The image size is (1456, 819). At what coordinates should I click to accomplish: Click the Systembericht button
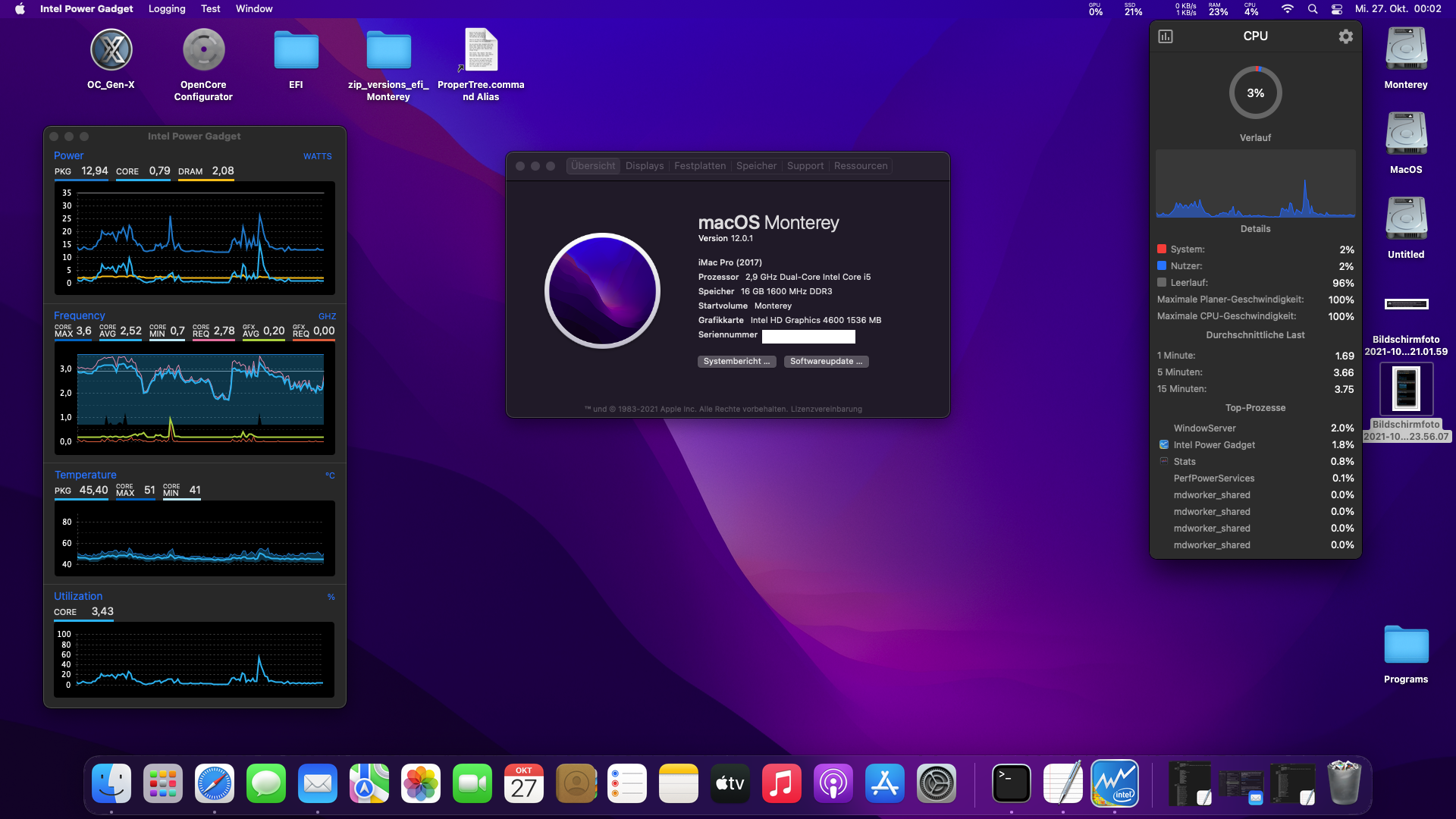coord(736,362)
